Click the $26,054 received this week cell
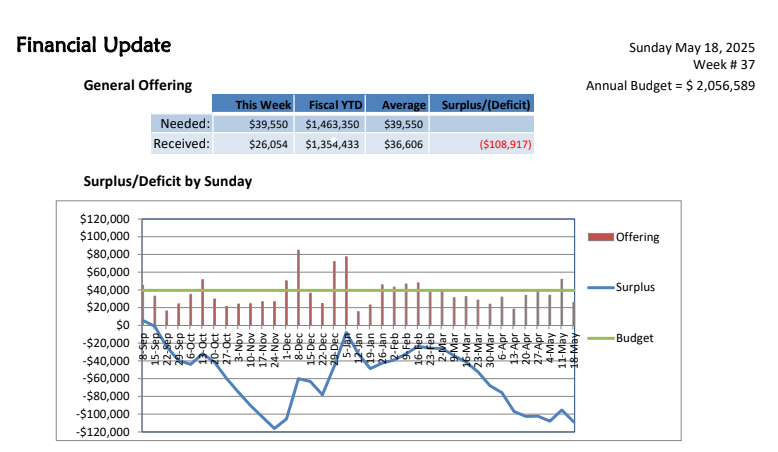Image resolution: width=778 pixels, height=452 pixels. pyautogui.click(x=269, y=145)
